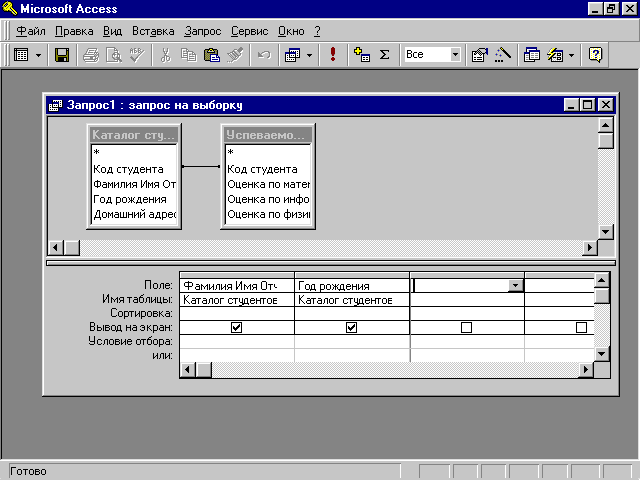Click the Query Type icon
640x480 pixels.
coord(293,55)
